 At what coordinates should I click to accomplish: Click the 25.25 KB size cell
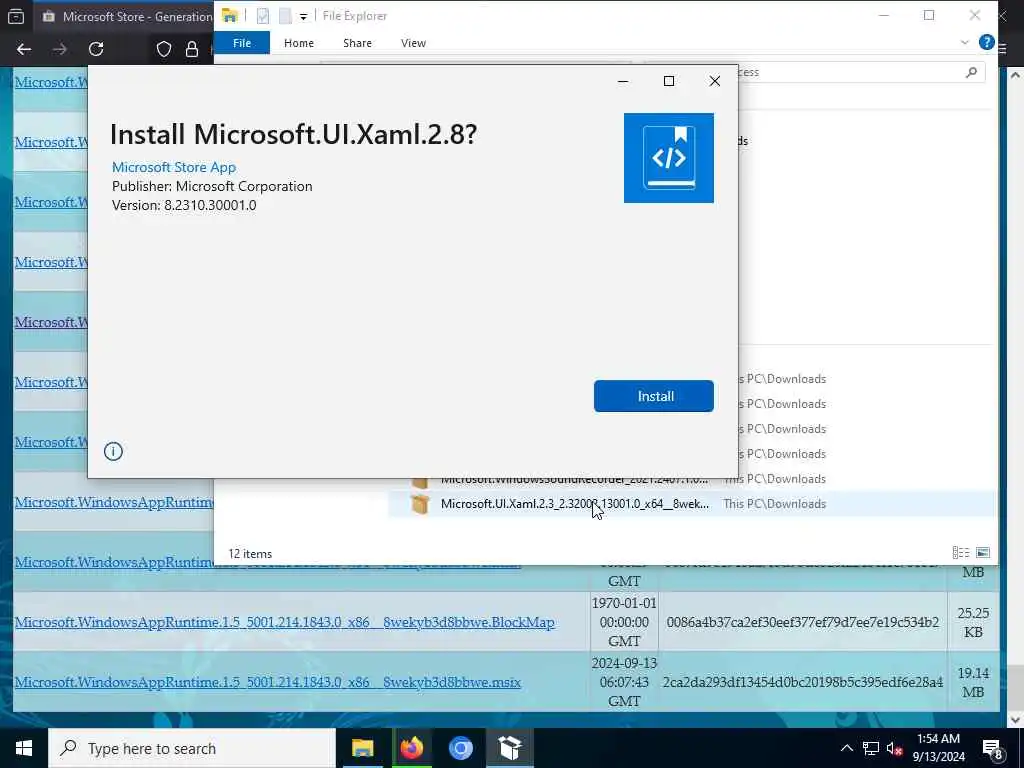pos(973,622)
